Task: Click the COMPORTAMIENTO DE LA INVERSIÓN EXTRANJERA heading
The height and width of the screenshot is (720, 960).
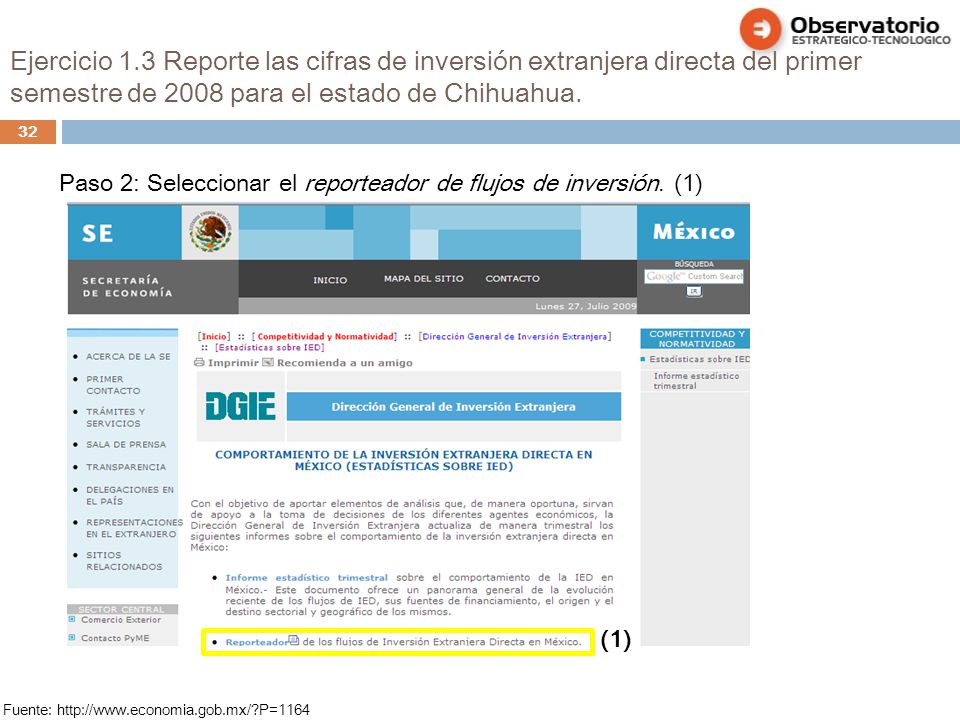Action: tap(403, 460)
